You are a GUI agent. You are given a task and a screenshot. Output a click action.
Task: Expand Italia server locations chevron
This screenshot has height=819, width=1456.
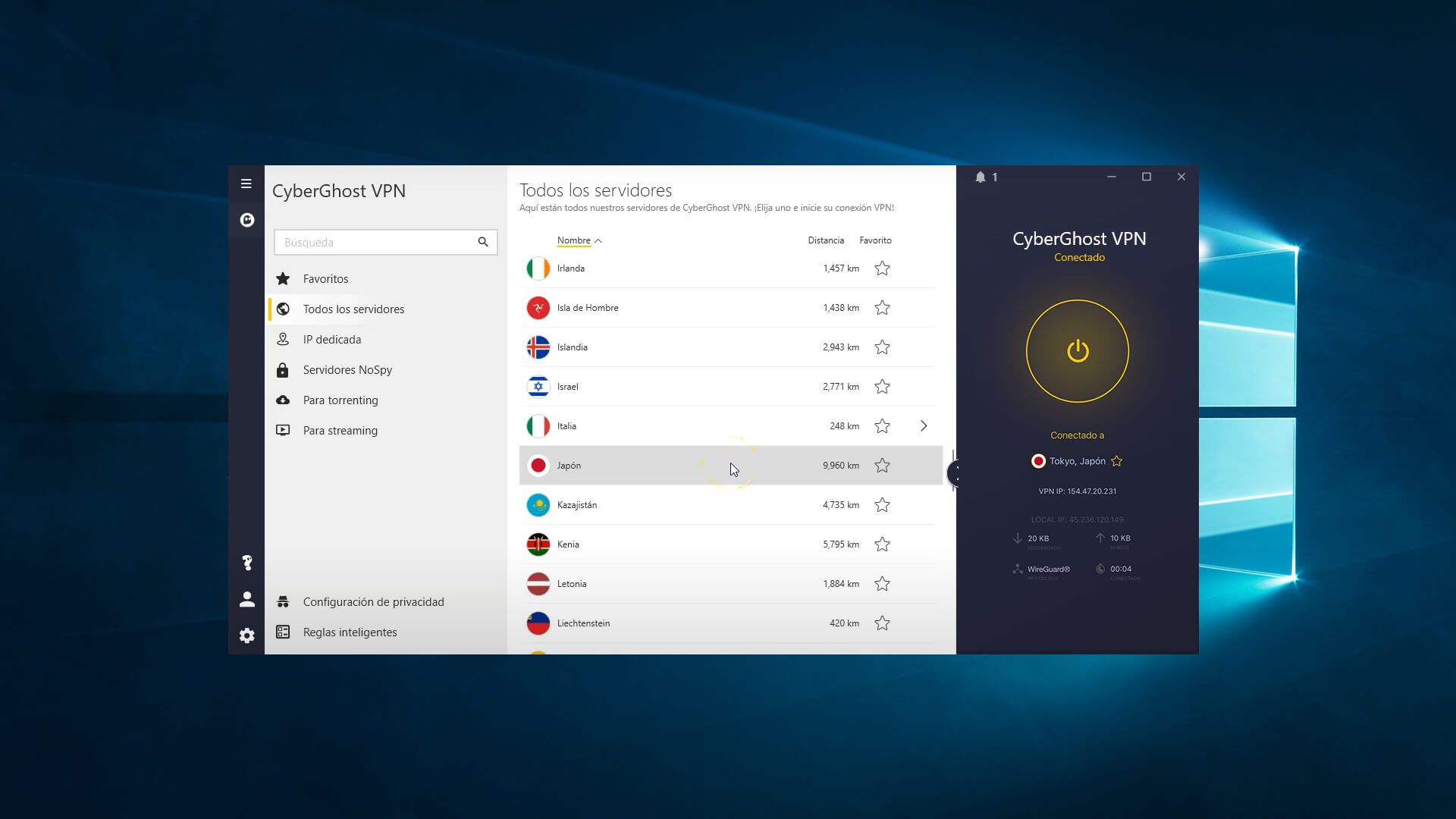pyautogui.click(x=924, y=426)
